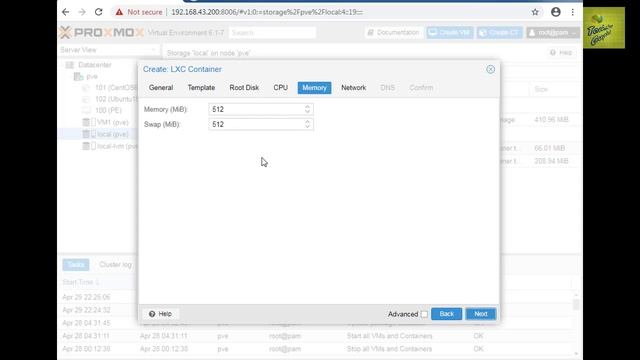Bookmark this page with the star icon

(535, 12)
